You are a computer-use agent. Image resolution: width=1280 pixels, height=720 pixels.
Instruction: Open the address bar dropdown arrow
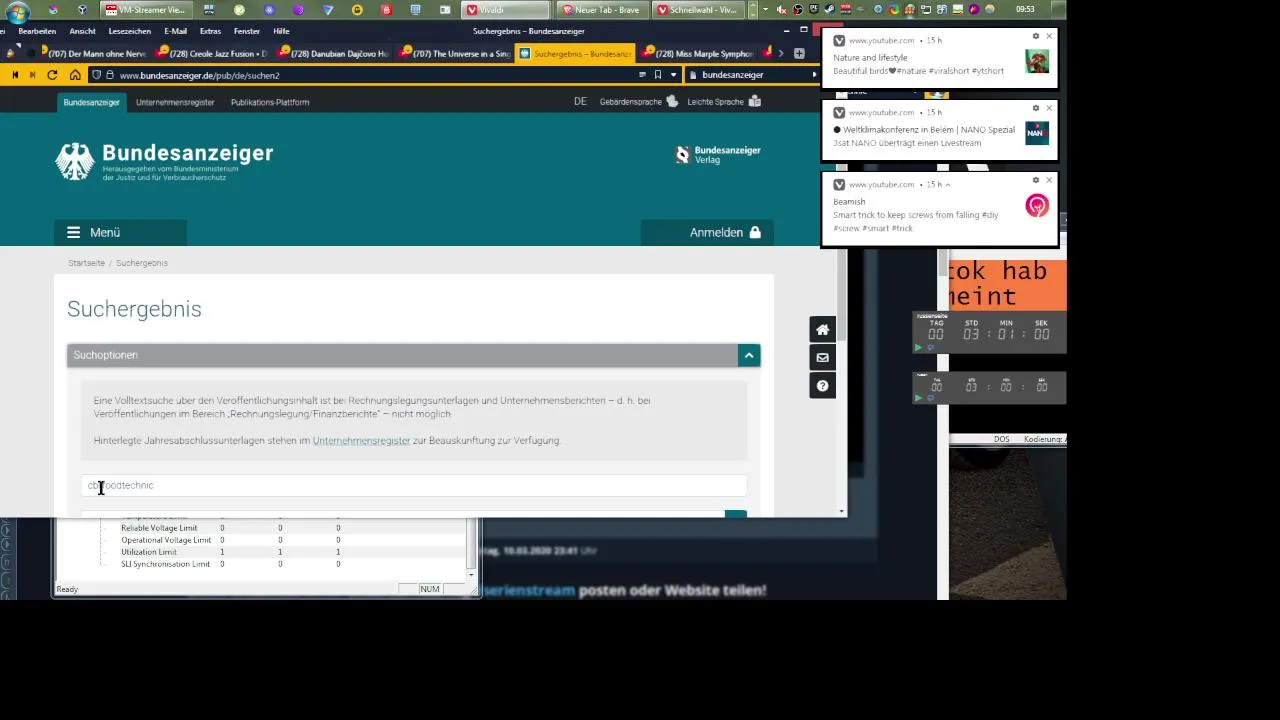tap(674, 75)
